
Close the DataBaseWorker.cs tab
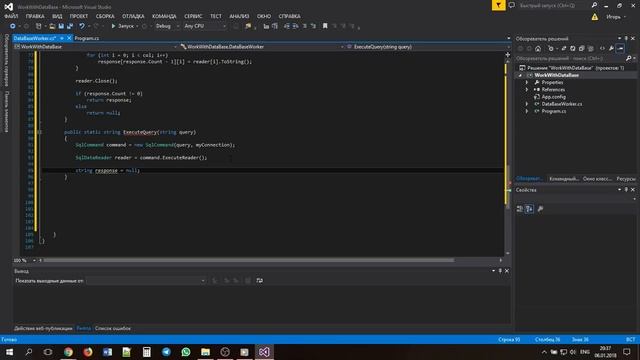[x=69, y=38]
